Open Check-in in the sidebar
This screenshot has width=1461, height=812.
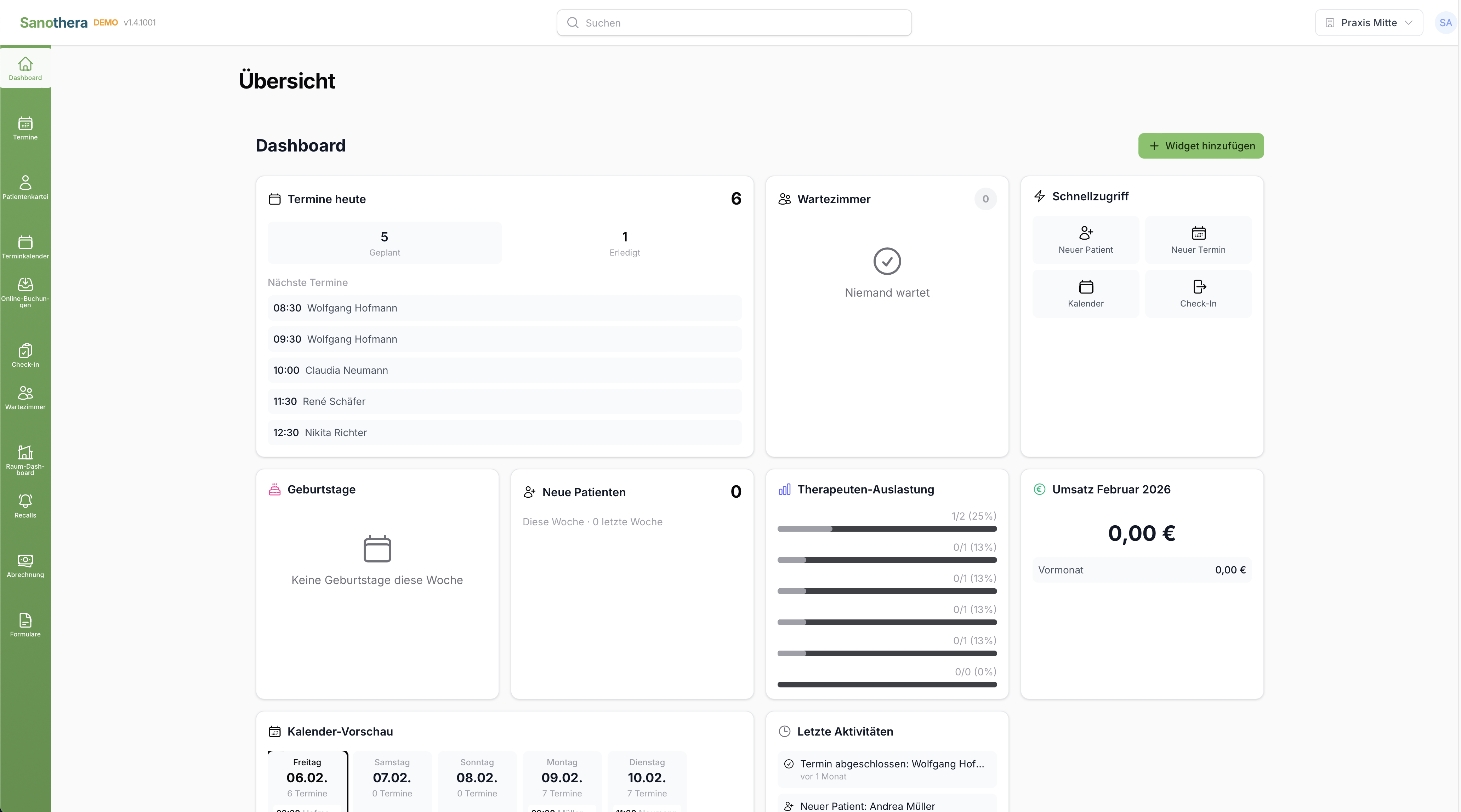[x=25, y=355]
